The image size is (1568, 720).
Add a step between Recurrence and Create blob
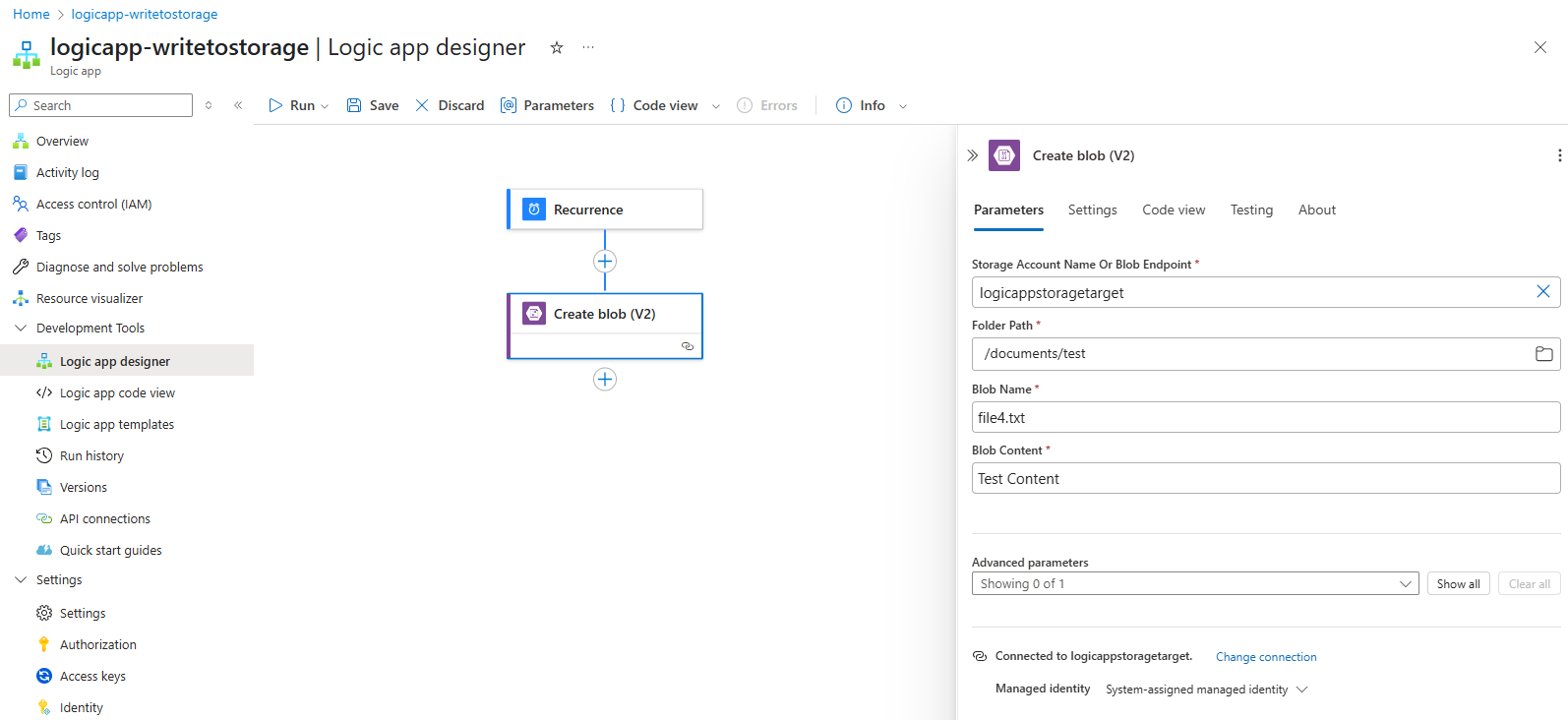605,261
